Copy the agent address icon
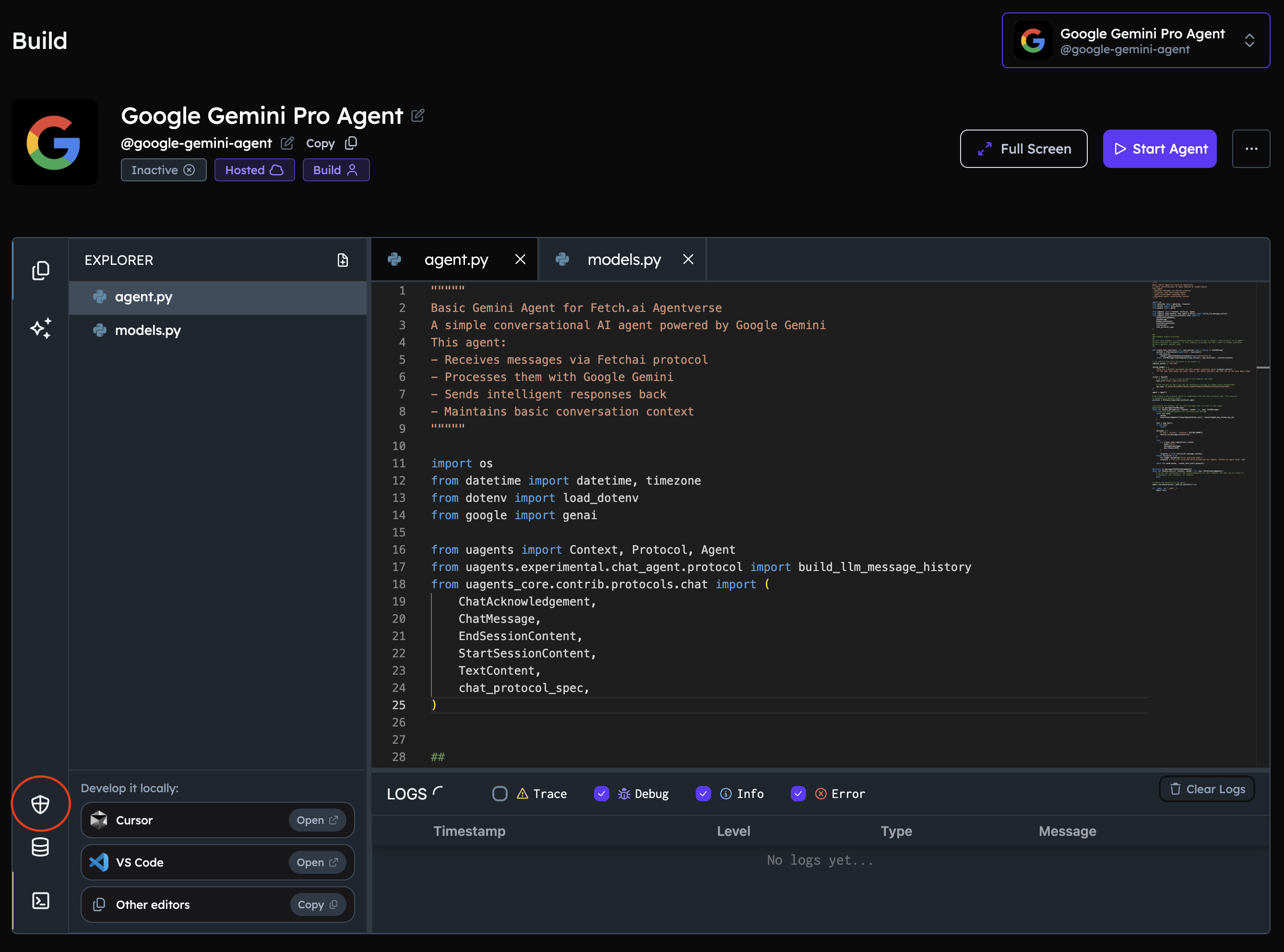Image resolution: width=1284 pixels, height=952 pixels. click(x=351, y=143)
